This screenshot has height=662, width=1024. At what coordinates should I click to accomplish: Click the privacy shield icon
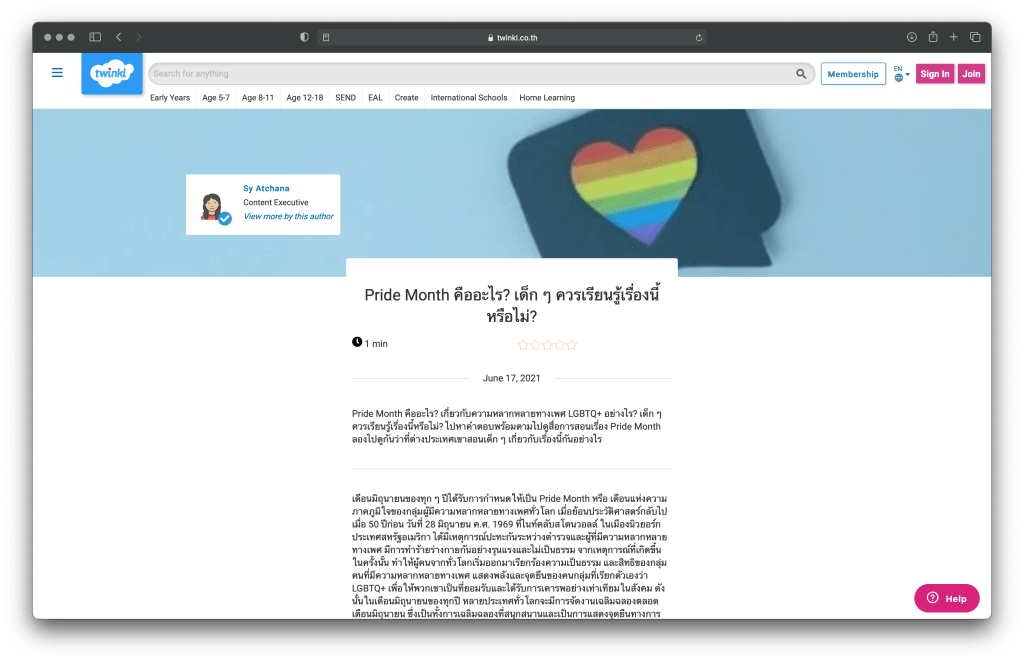click(x=304, y=37)
